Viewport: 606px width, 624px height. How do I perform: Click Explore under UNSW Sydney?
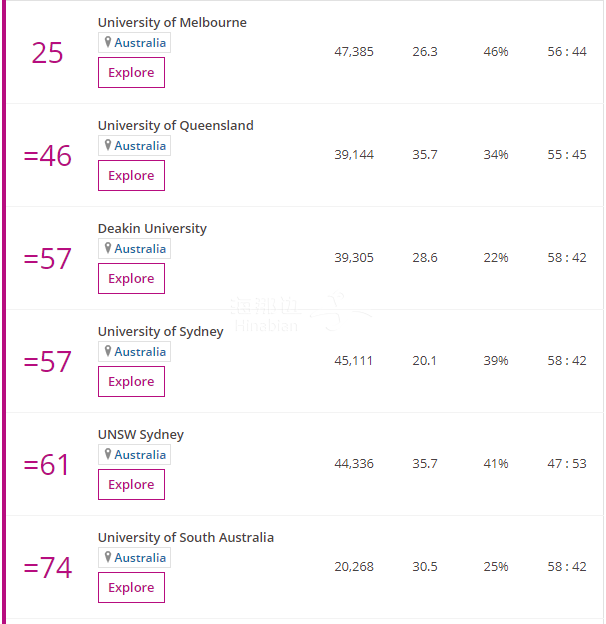coord(131,484)
